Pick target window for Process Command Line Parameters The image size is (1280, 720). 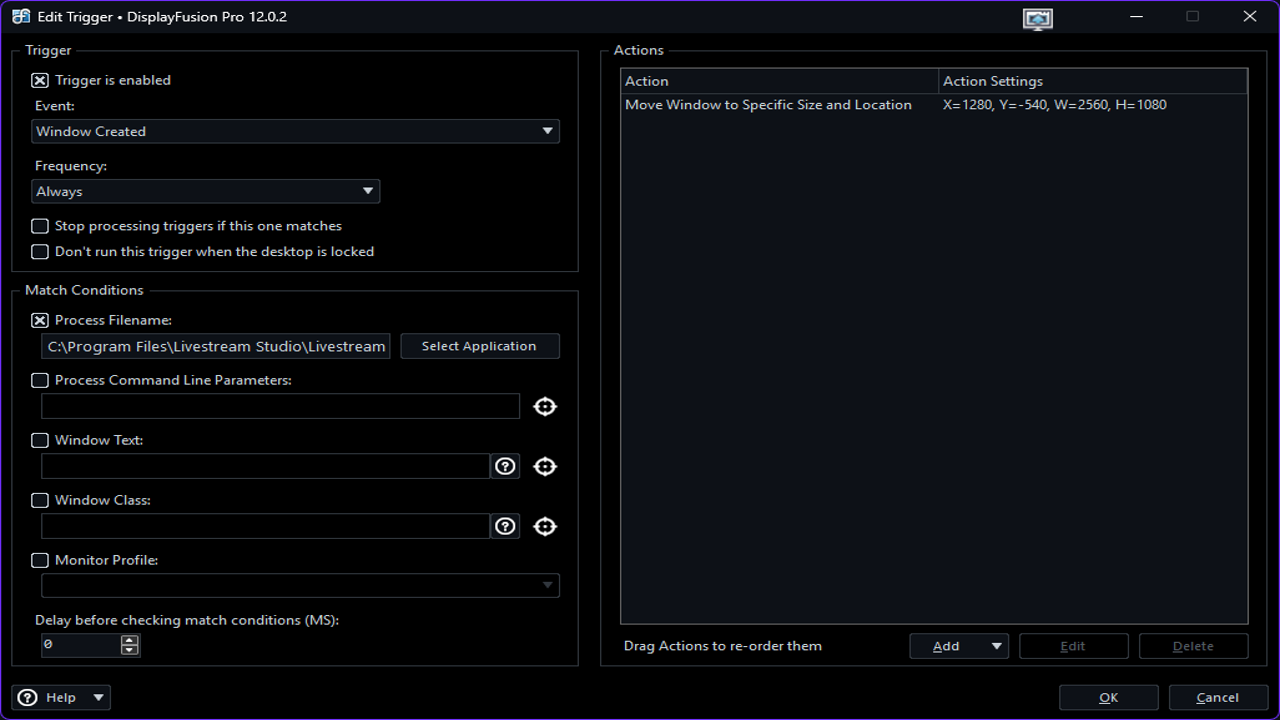(x=545, y=406)
